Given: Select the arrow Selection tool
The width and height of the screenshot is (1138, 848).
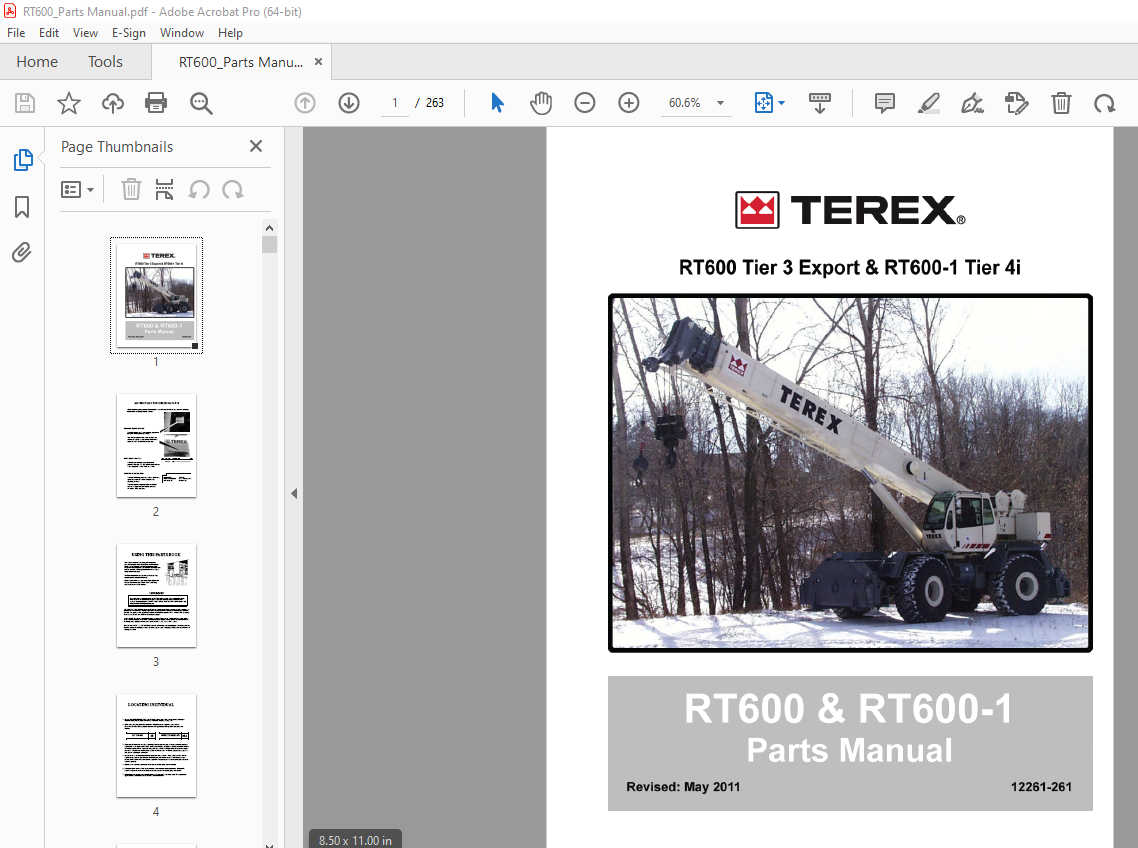Looking at the screenshot, I should tap(497, 103).
